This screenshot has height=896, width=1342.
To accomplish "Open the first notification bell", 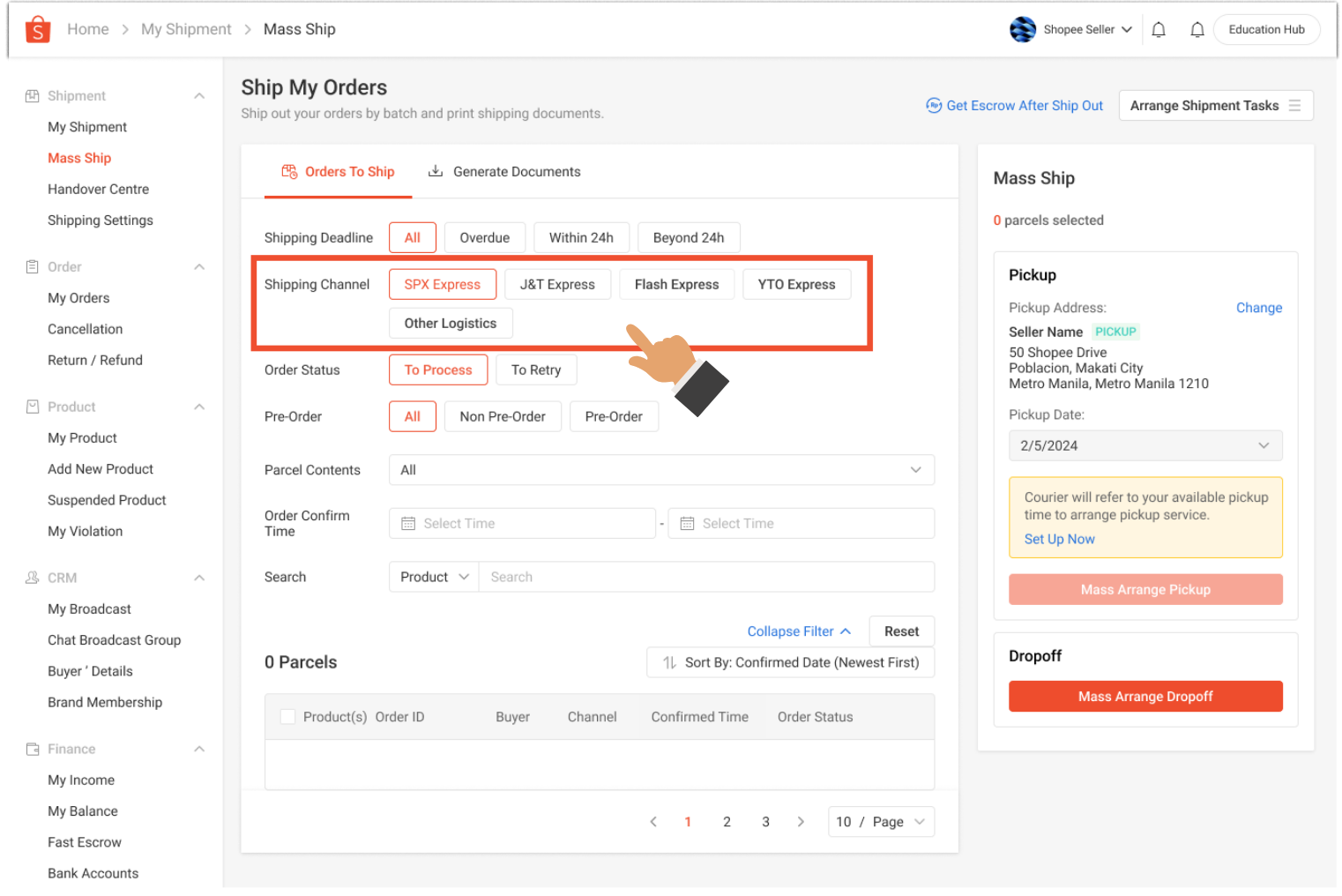I will click(1159, 30).
